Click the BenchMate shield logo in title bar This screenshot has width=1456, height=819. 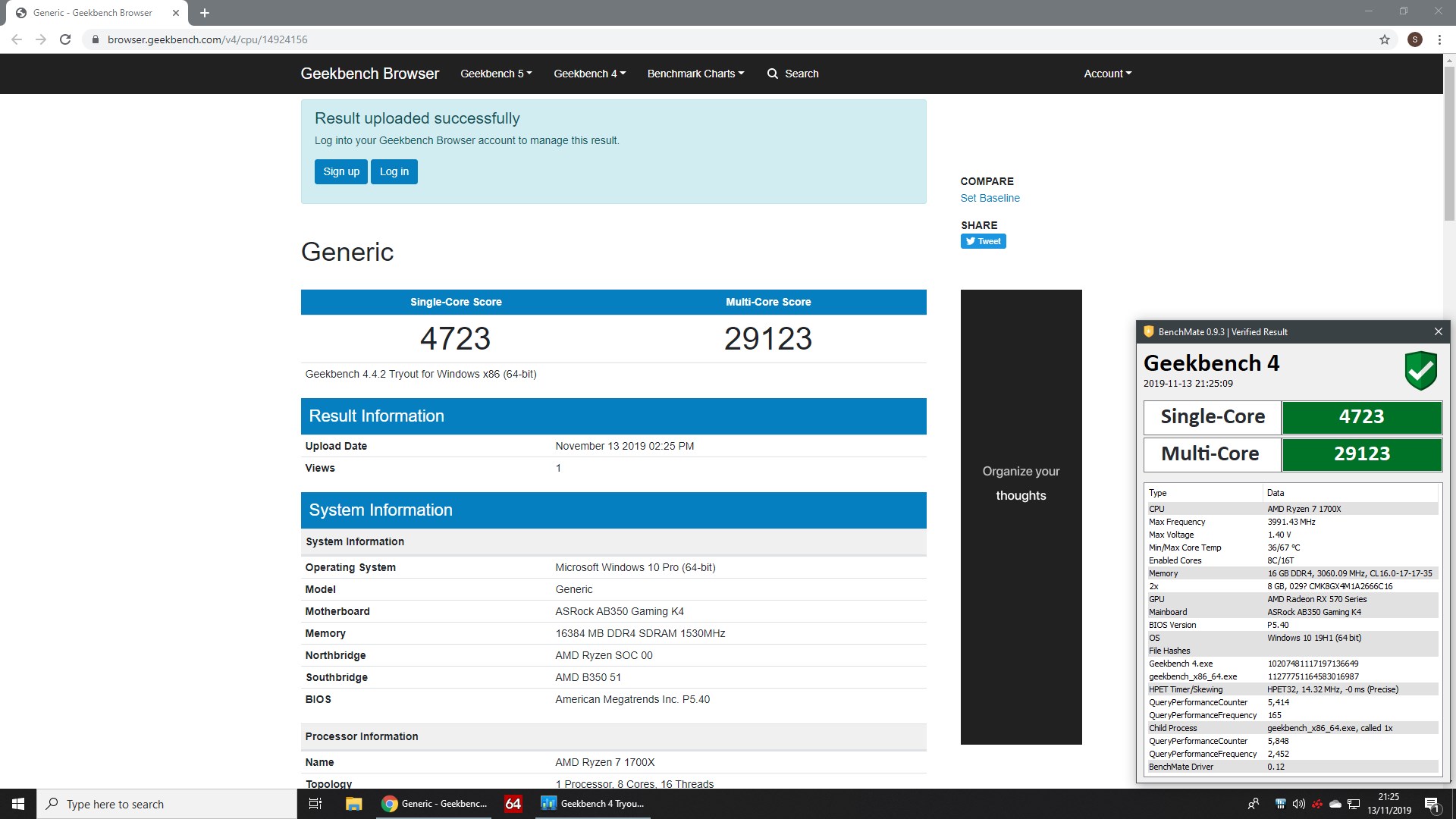[x=1148, y=331]
